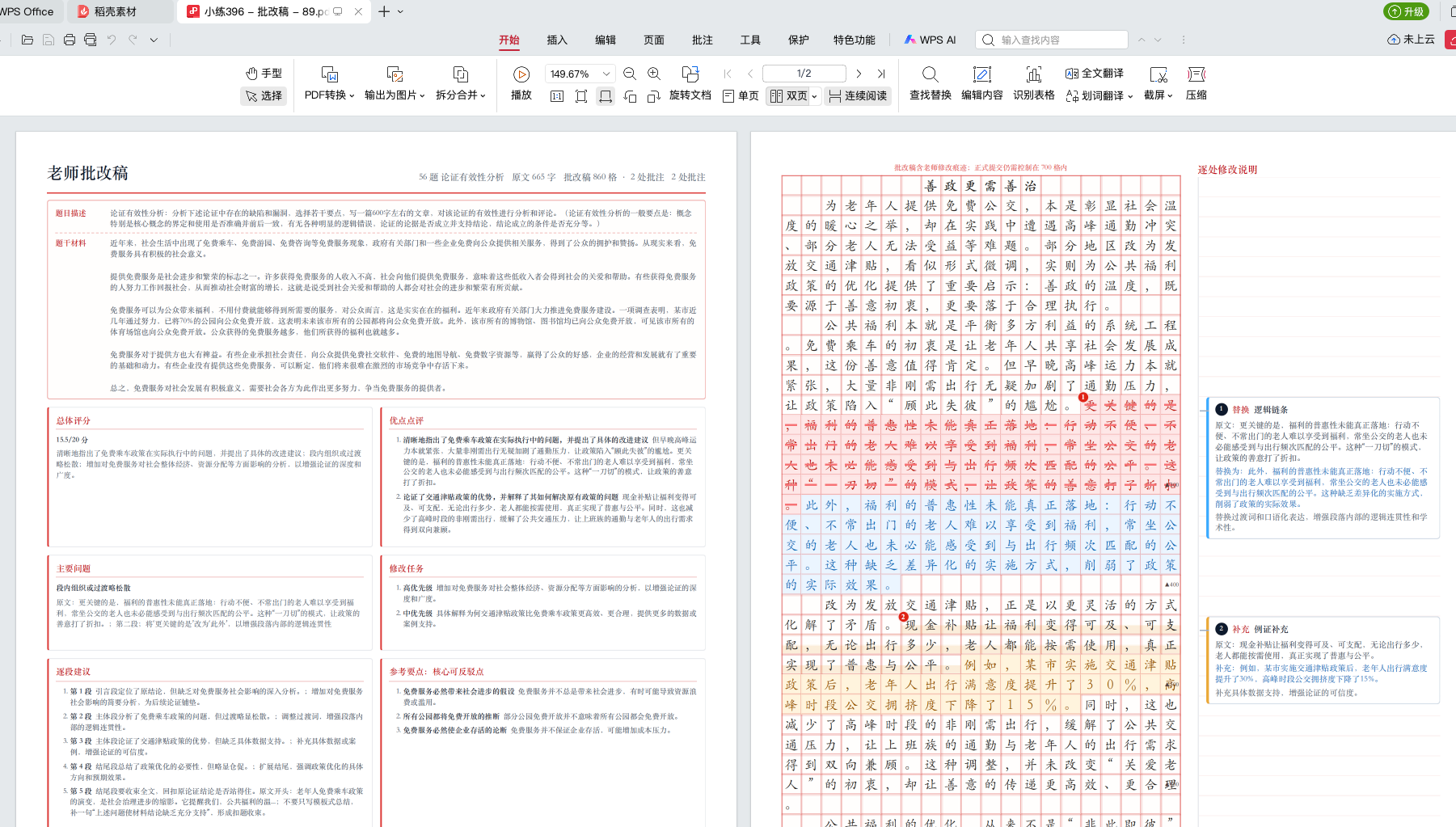The height and width of the screenshot is (827, 1456).
Task: Switch to 开始 ribbon tab
Action: (509, 40)
